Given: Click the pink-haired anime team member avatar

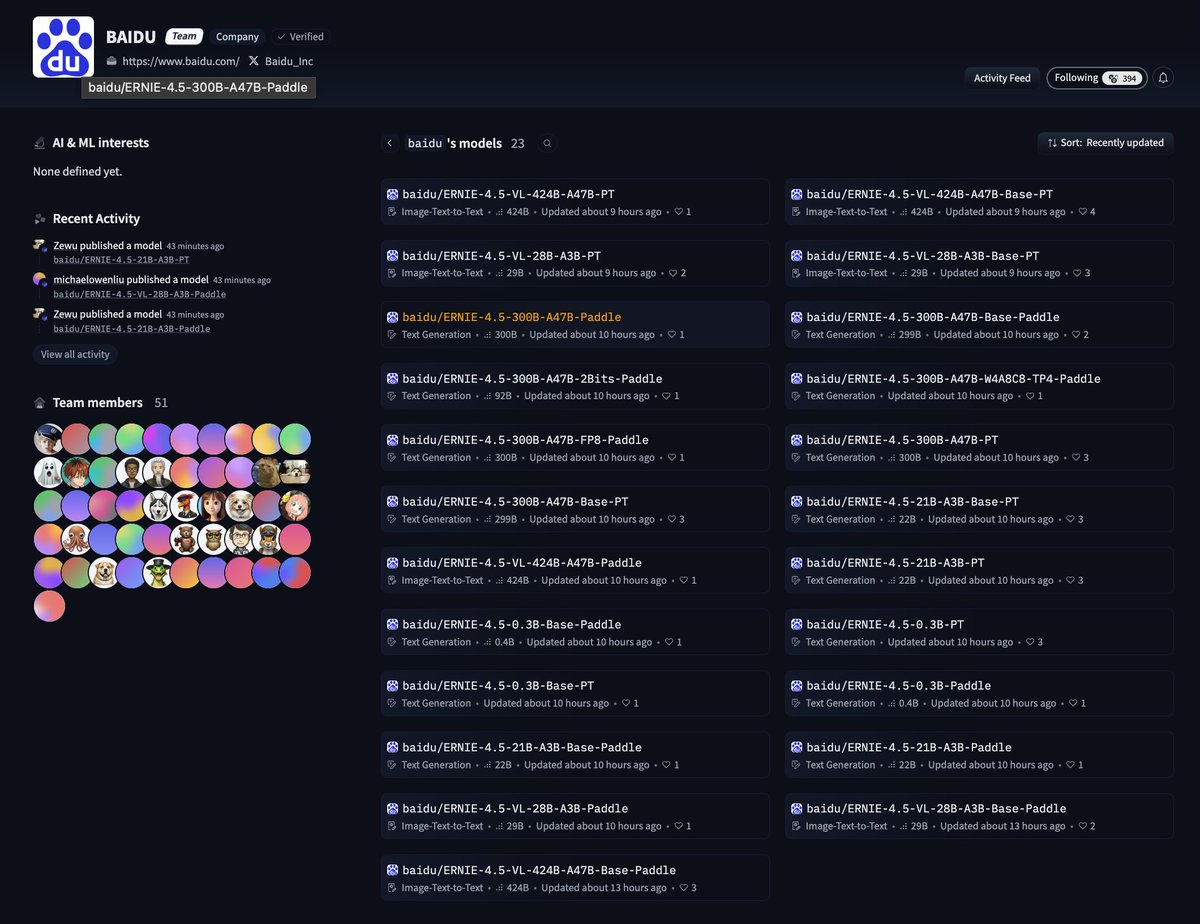Looking at the screenshot, I should coord(295,506).
